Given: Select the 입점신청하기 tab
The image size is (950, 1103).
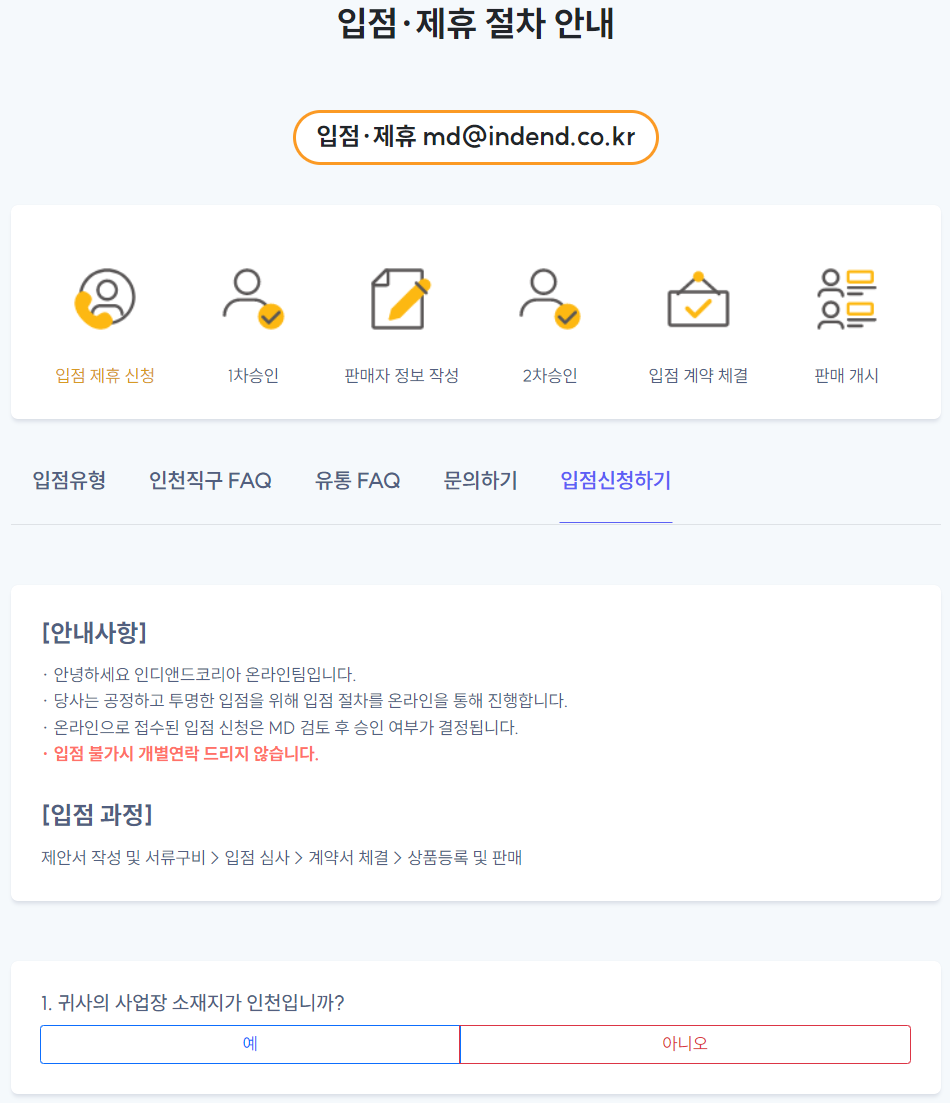Looking at the screenshot, I should point(616,480).
